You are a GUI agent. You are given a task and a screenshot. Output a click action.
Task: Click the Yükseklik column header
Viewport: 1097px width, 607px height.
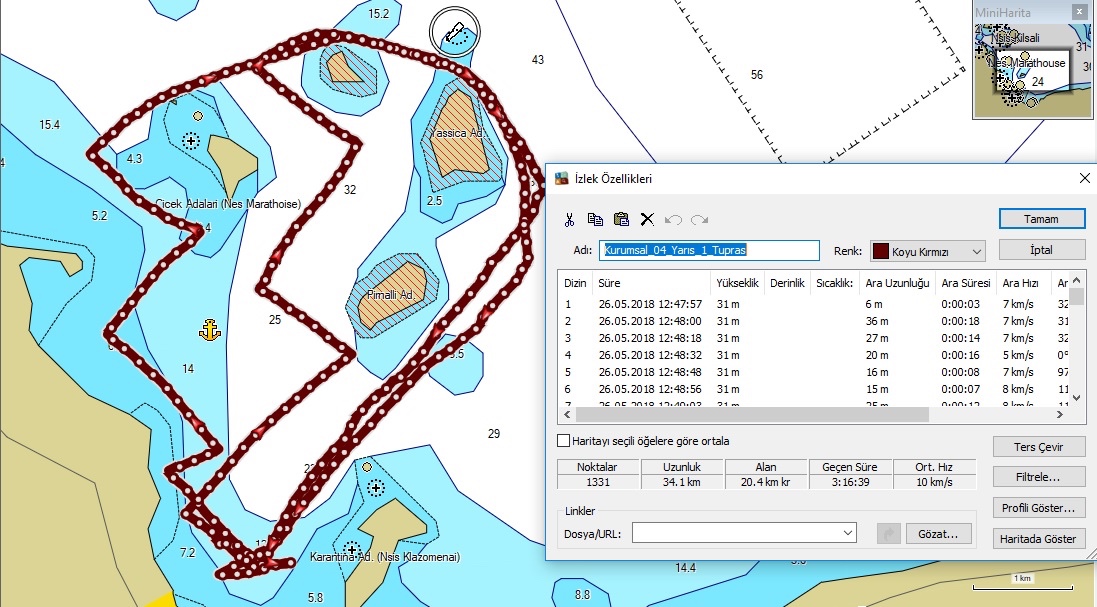tap(737, 283)
